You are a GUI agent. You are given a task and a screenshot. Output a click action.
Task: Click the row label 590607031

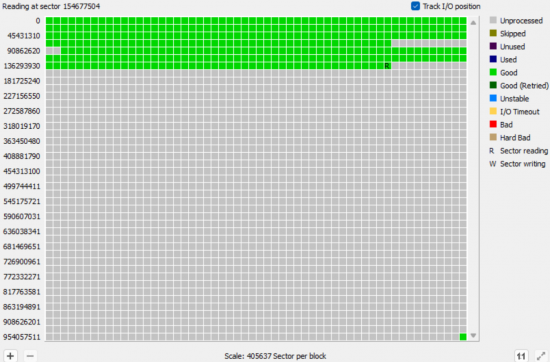pos(22,216)
